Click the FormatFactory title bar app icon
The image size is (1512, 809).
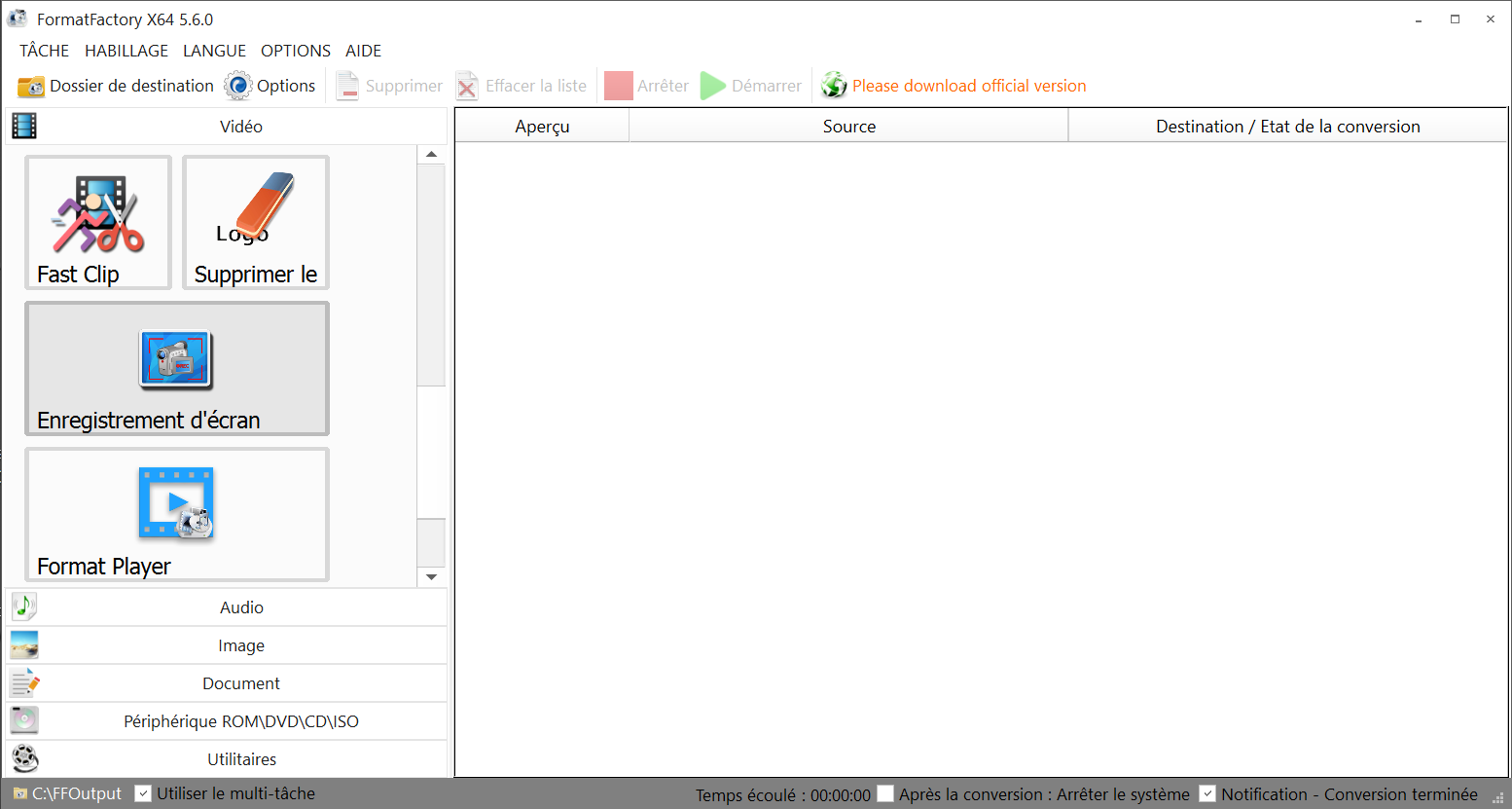17,18
